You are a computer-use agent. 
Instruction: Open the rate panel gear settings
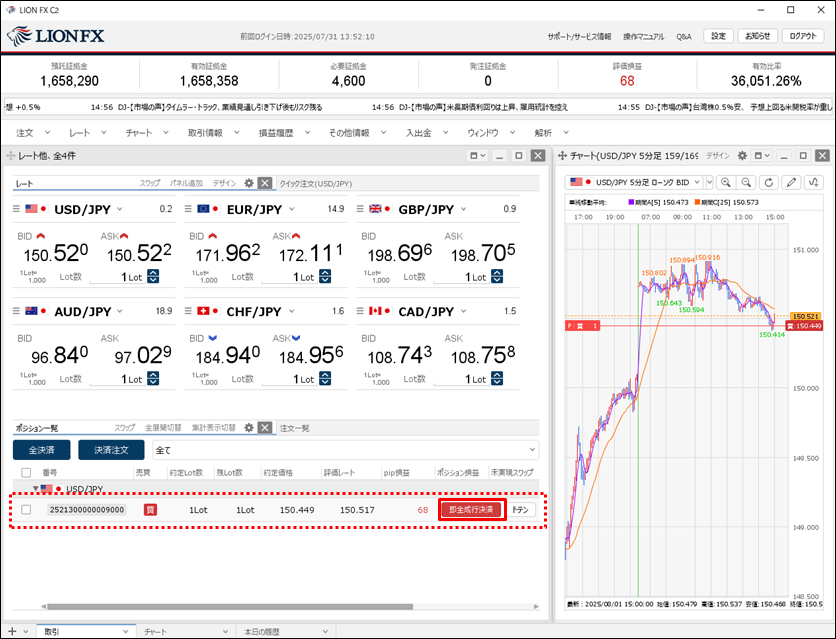[249, 183]
